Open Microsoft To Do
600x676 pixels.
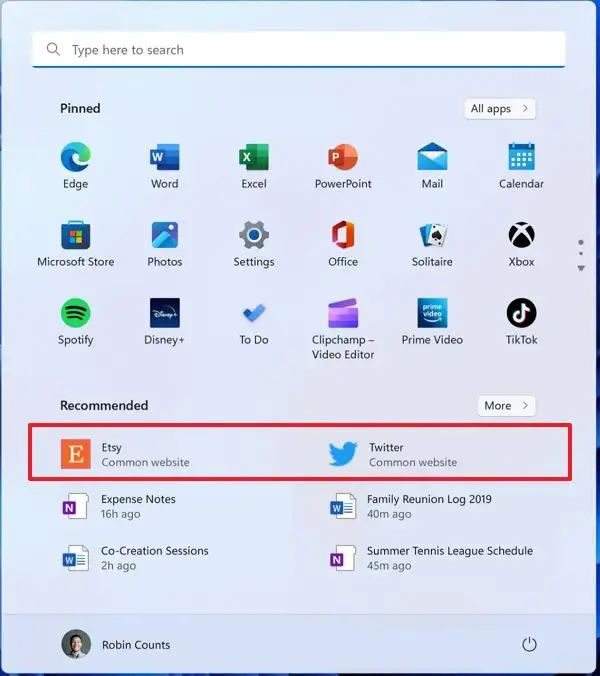254,322
